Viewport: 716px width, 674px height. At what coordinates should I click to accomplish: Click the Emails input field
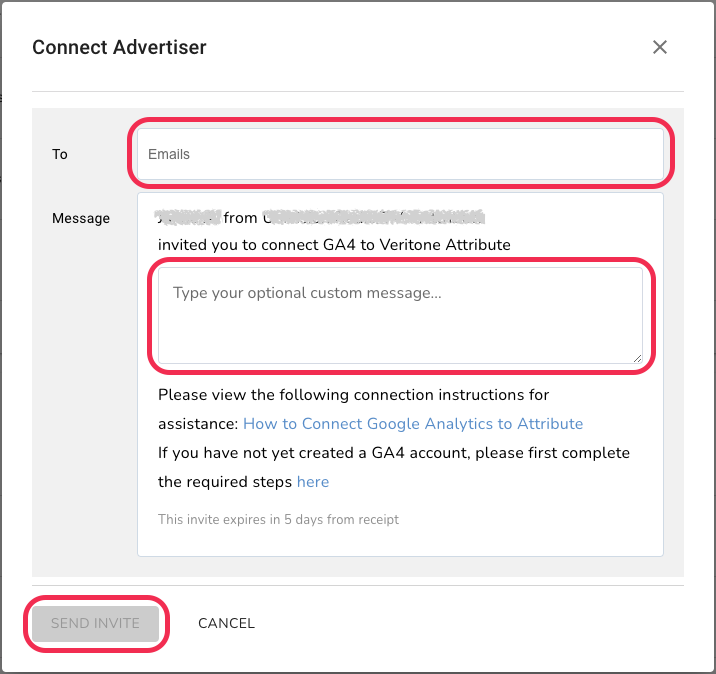[400, 155]
